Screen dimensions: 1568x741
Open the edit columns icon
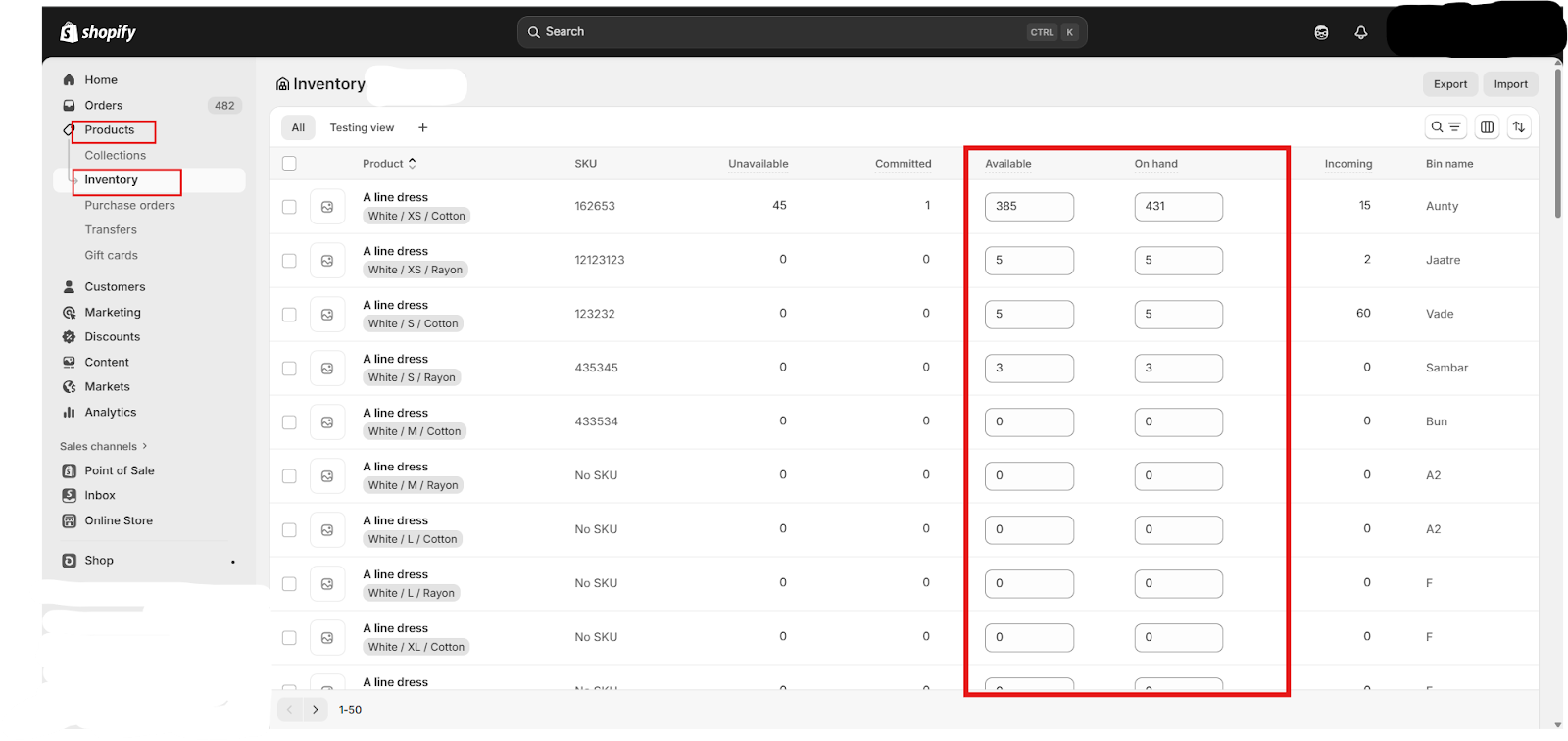[1487, 127]
